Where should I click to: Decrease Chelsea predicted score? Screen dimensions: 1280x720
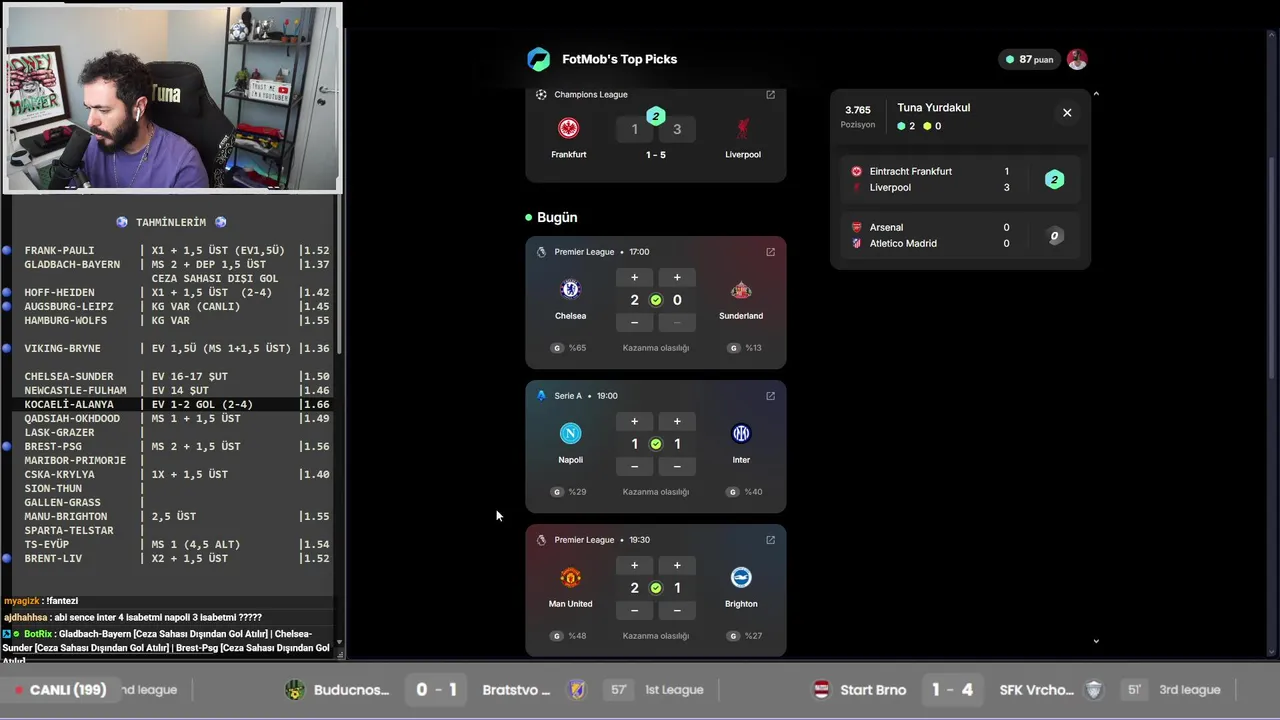pyautogui.click(x=634, y=322)
